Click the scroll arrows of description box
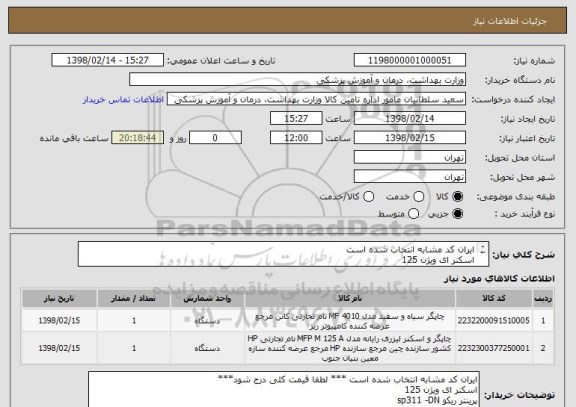 click(483, 250)
